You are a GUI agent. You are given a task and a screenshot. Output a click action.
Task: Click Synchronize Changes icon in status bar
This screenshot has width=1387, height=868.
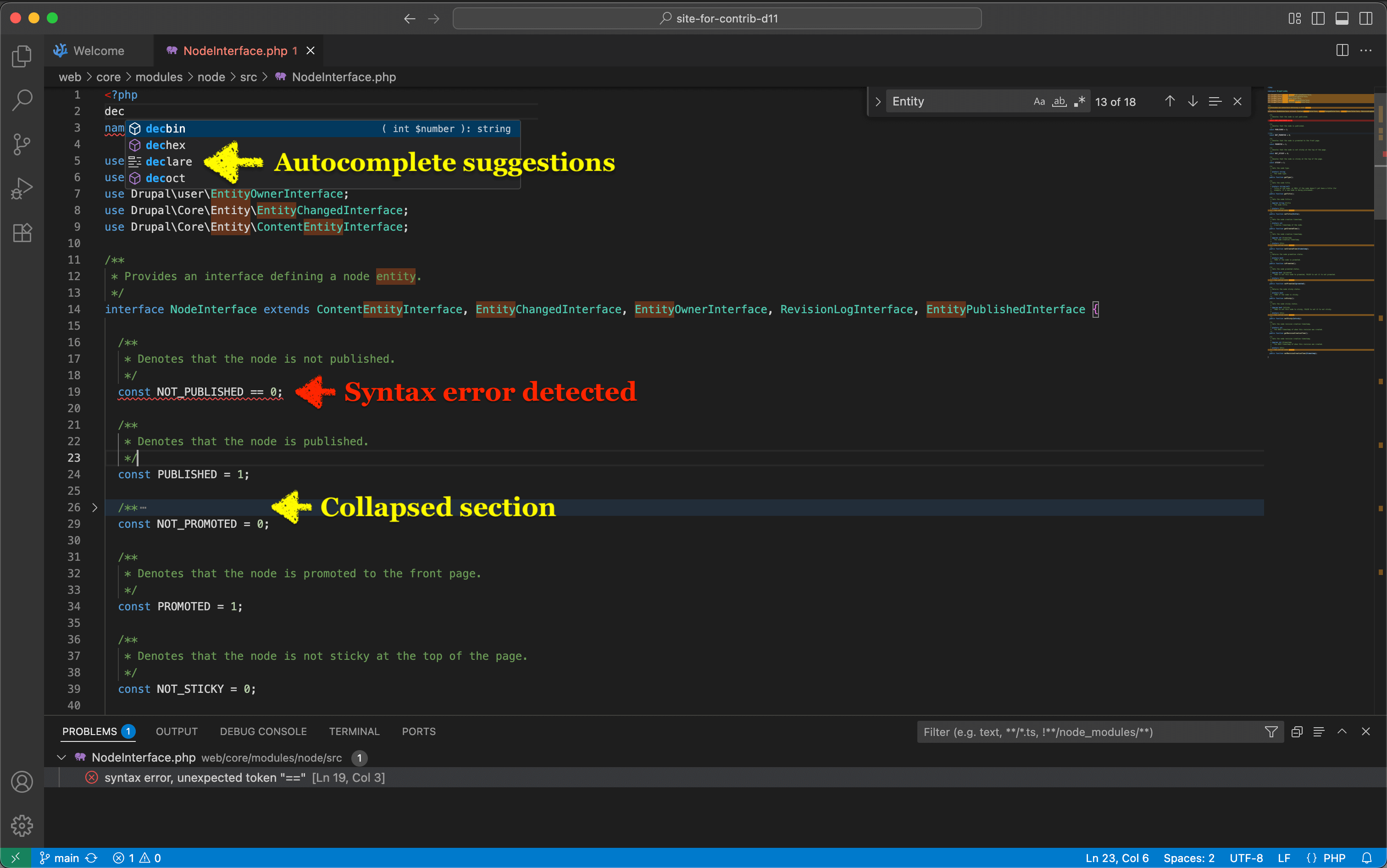coord(91,857)
